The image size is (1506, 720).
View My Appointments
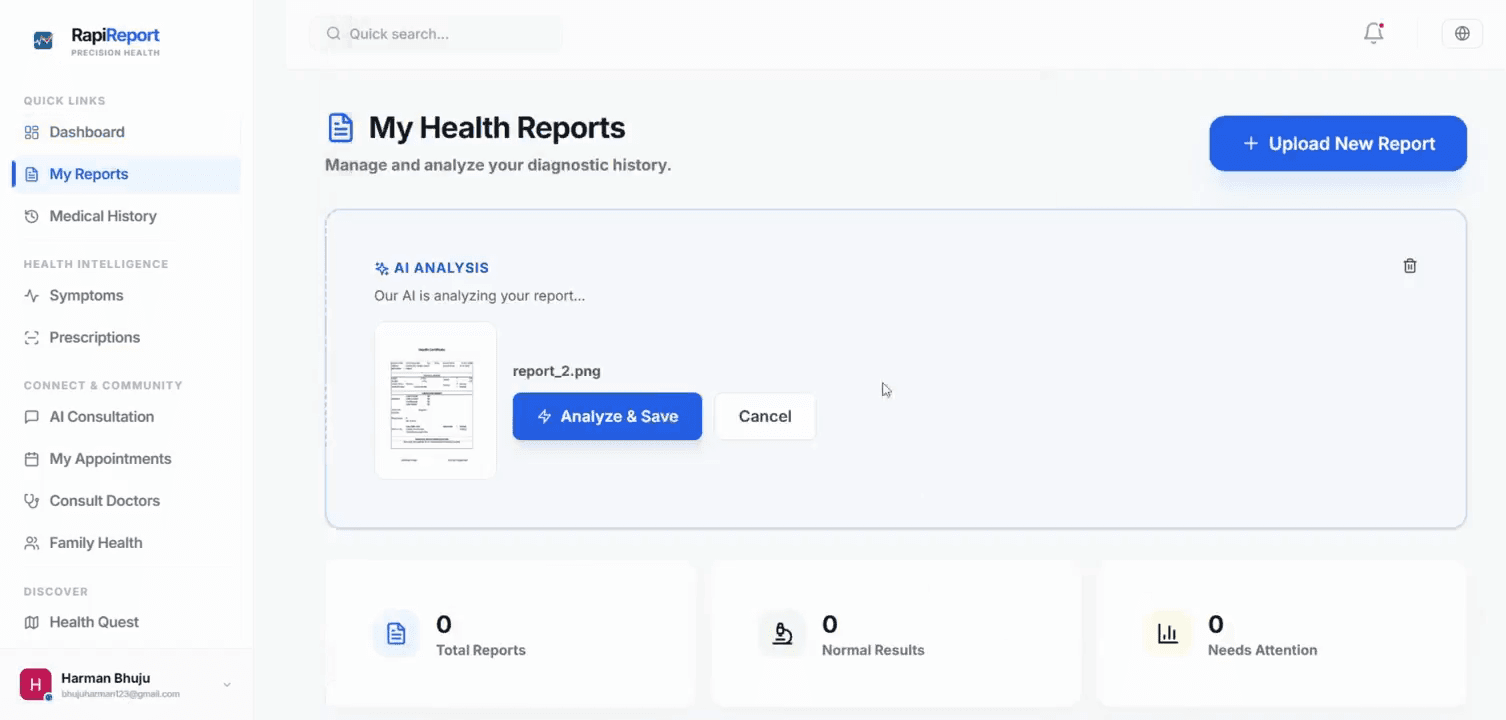(126, 459)
